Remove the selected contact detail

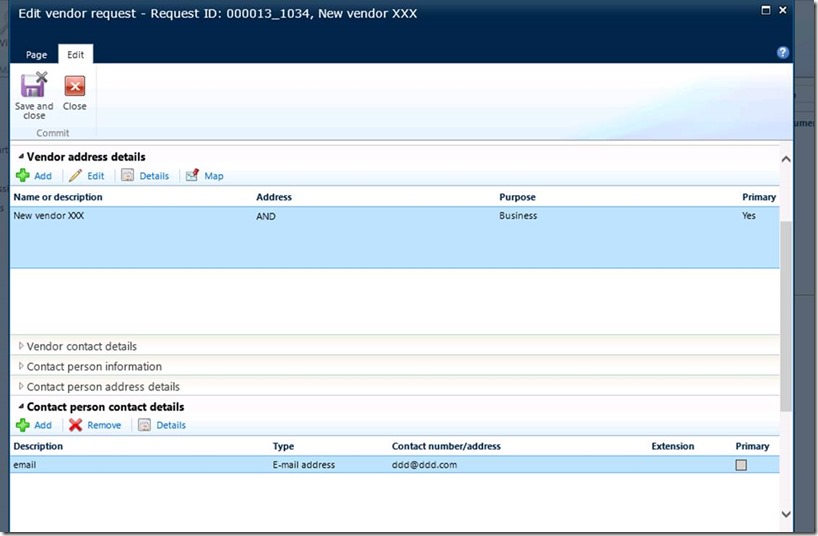95,425
